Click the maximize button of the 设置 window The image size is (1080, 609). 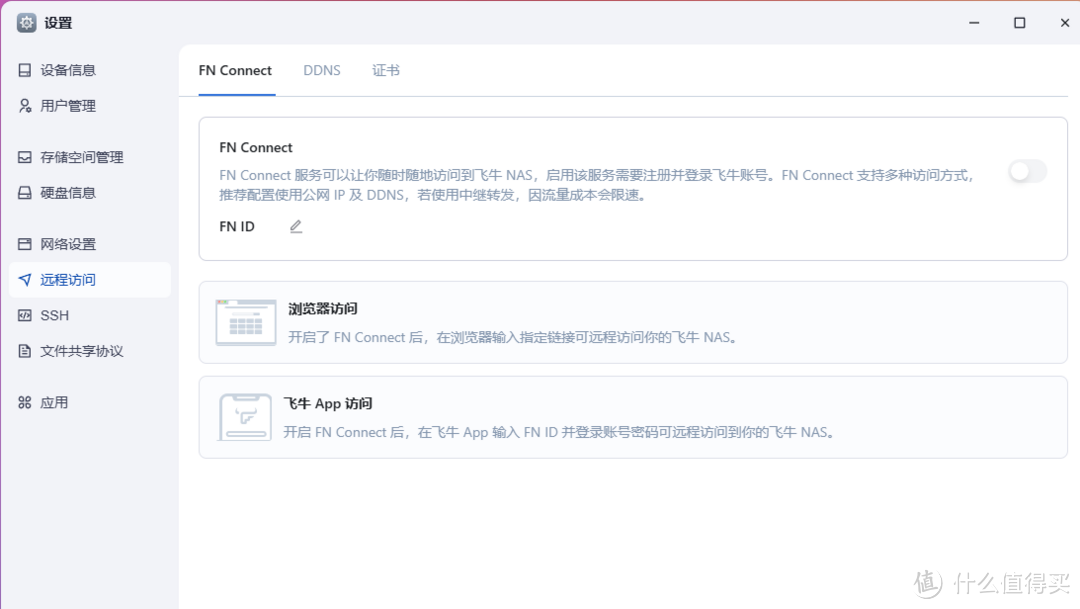click(1020, 21)
